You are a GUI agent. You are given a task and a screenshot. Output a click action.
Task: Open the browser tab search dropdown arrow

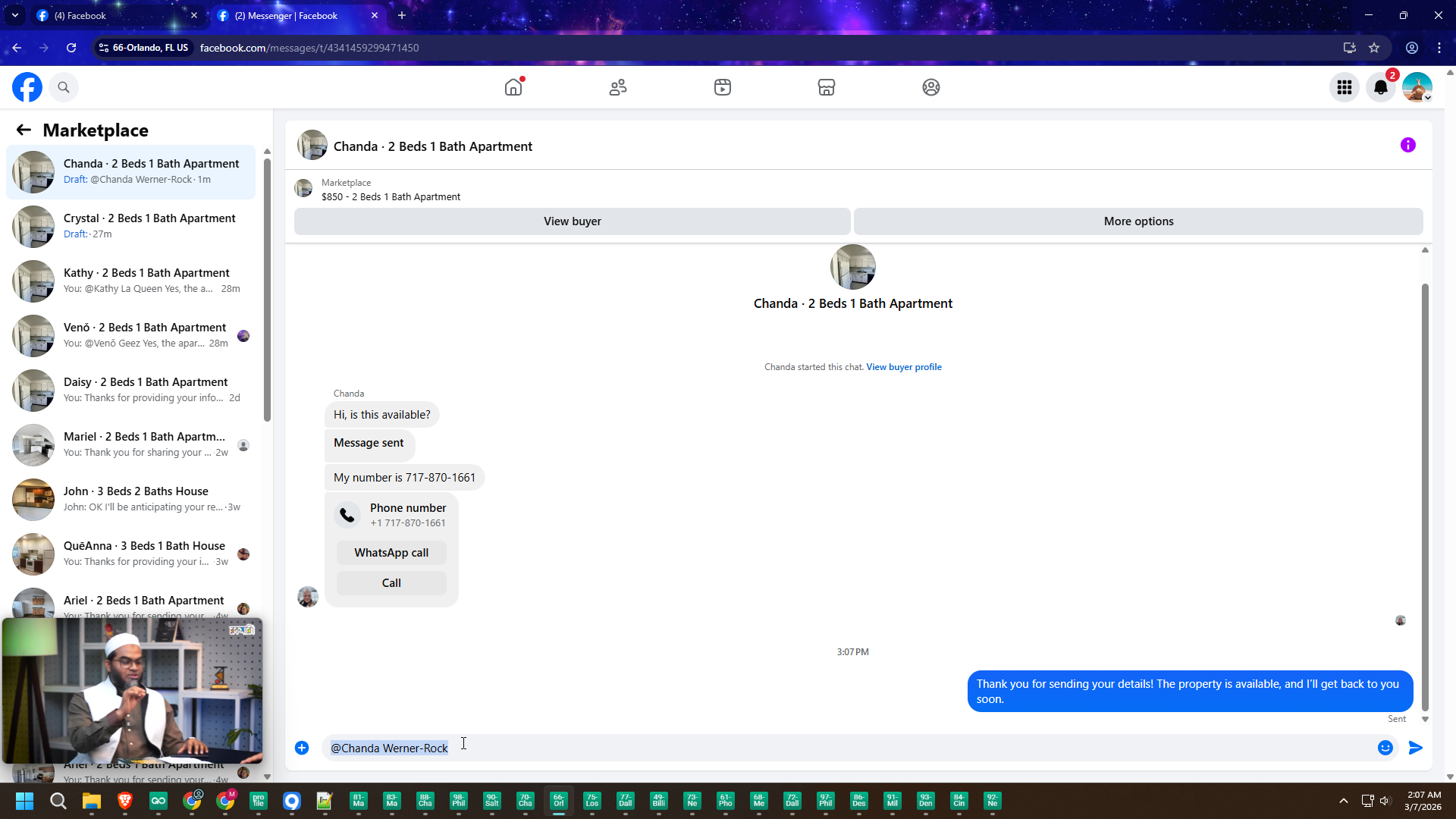(14, 15)
